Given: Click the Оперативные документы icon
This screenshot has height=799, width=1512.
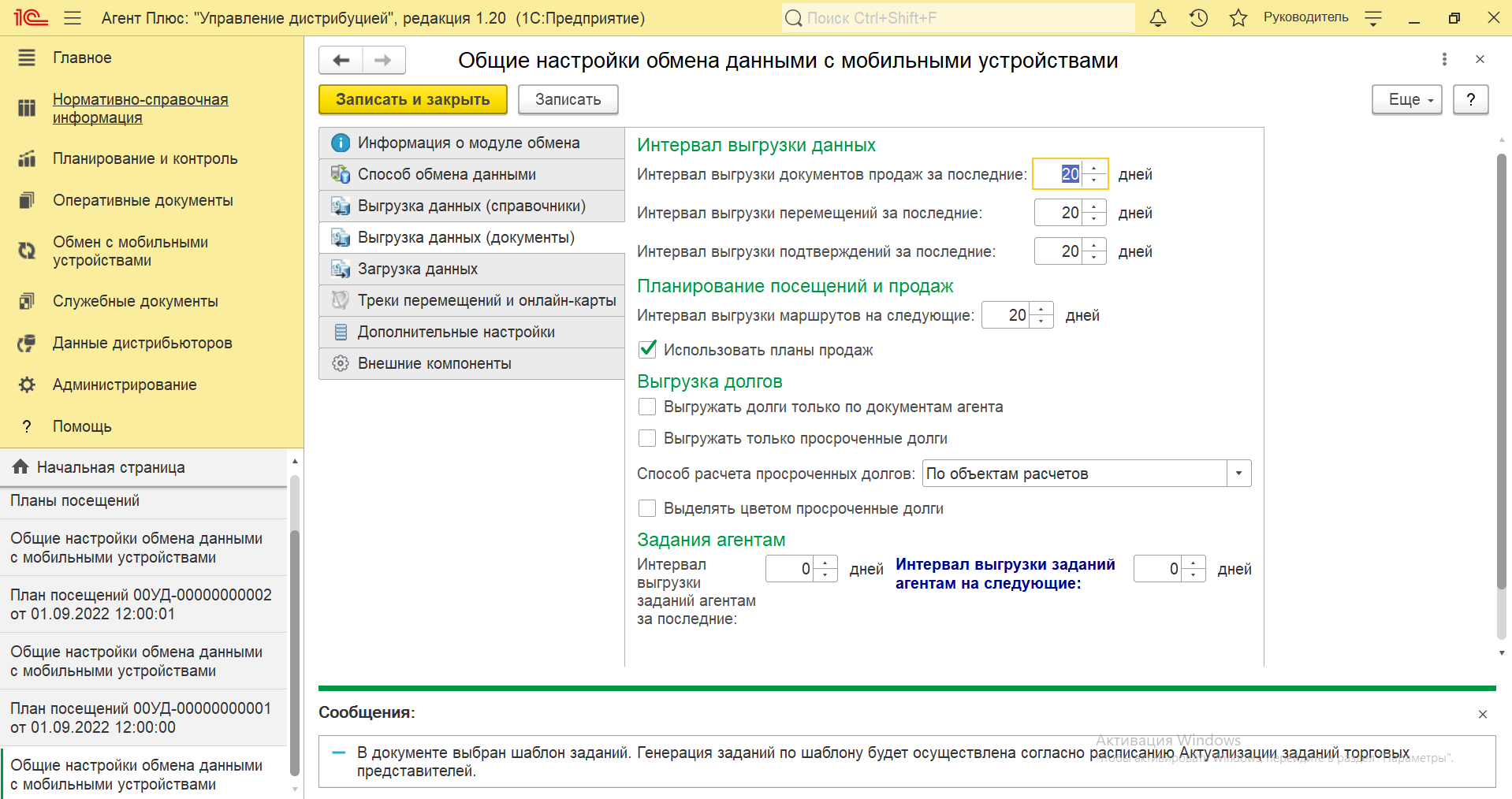Looking at the screenshot, I should 27,200.
